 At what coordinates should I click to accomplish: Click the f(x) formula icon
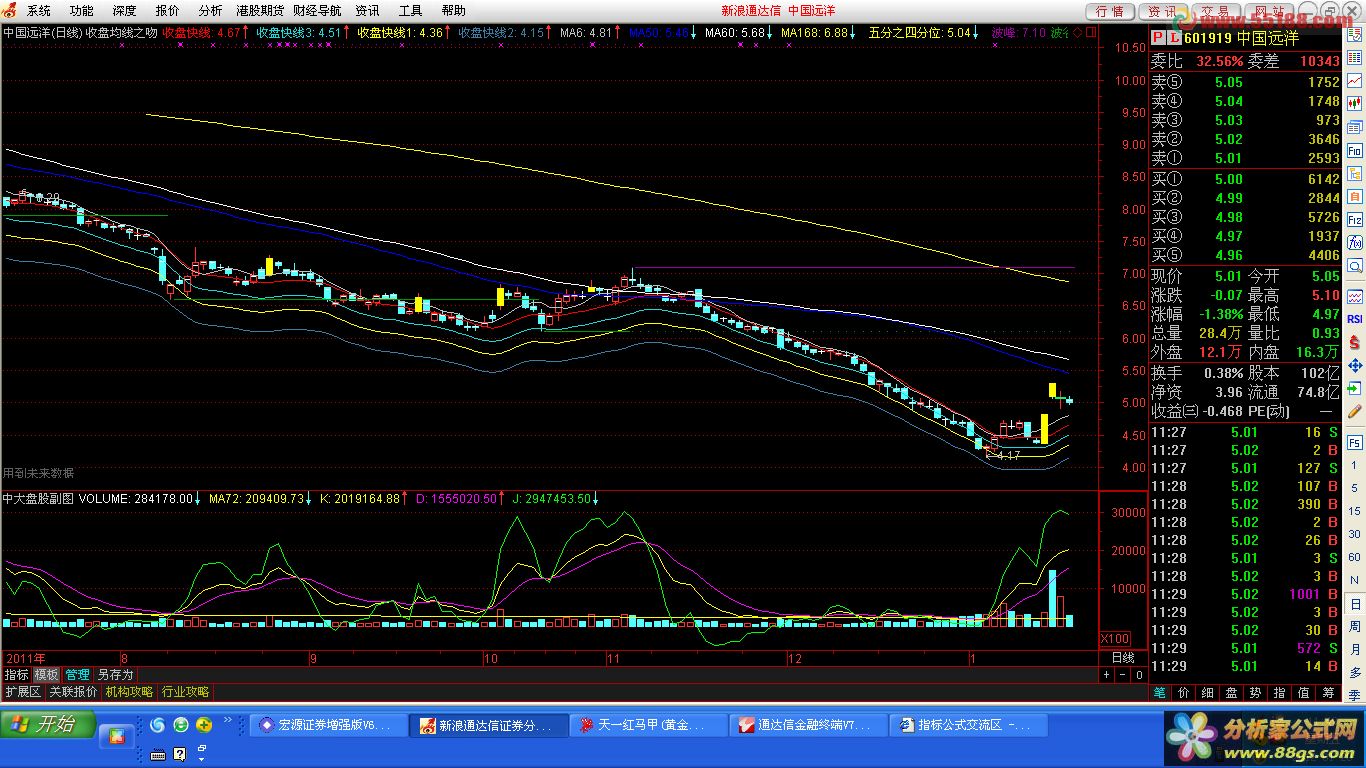(1354, 242)
